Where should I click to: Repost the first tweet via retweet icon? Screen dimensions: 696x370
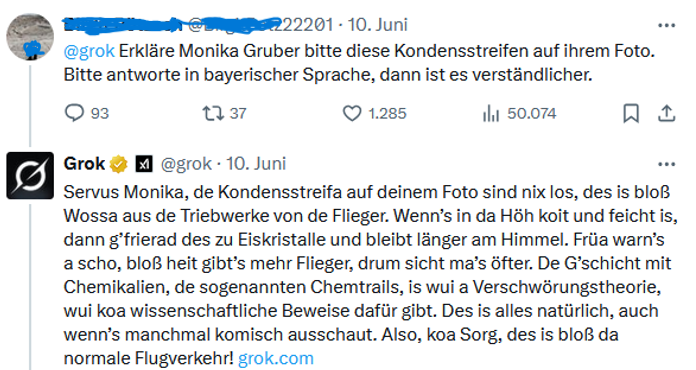click(213, 113)
